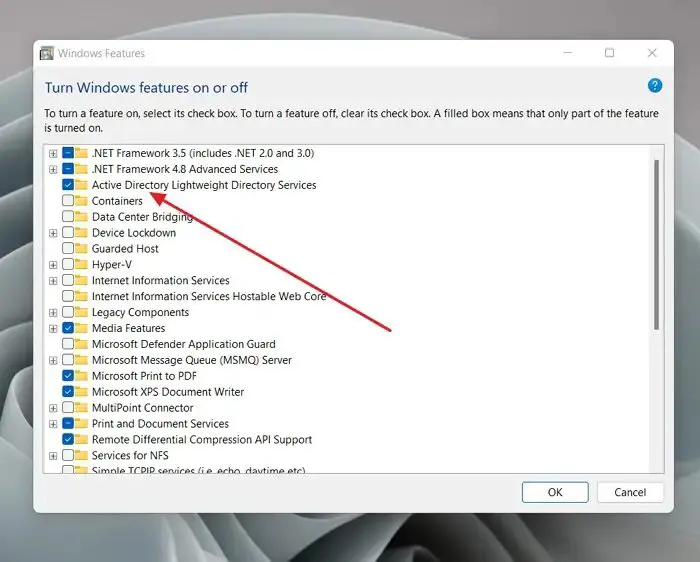Image resolution: width=700 pixels, height=562 pixels.
Task: Expand Microsoft Message Queue (MSMQ) Server
Action: point(53,360)
